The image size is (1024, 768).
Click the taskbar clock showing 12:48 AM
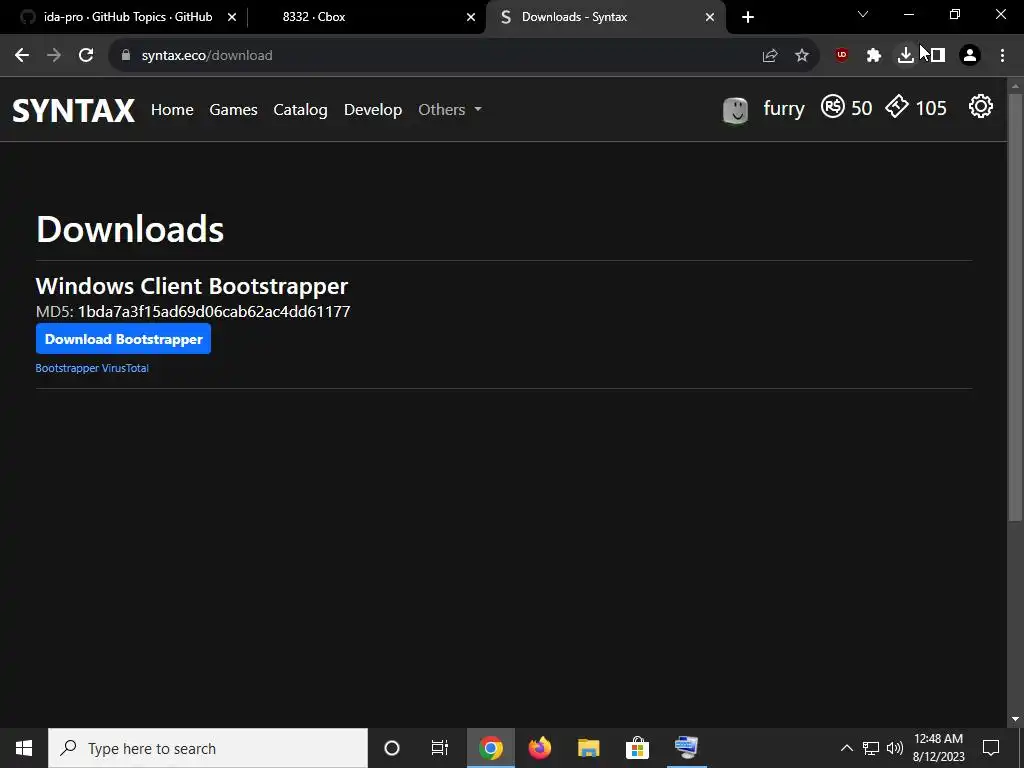click(938, 748)
